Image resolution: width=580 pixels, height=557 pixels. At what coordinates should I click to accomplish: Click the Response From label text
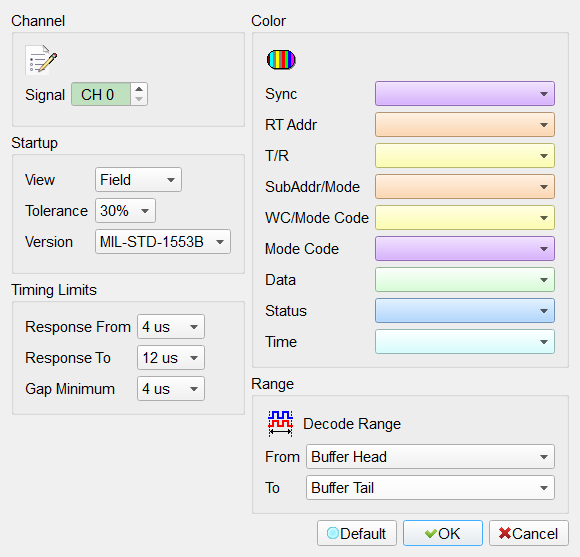[x=78, y=327]
